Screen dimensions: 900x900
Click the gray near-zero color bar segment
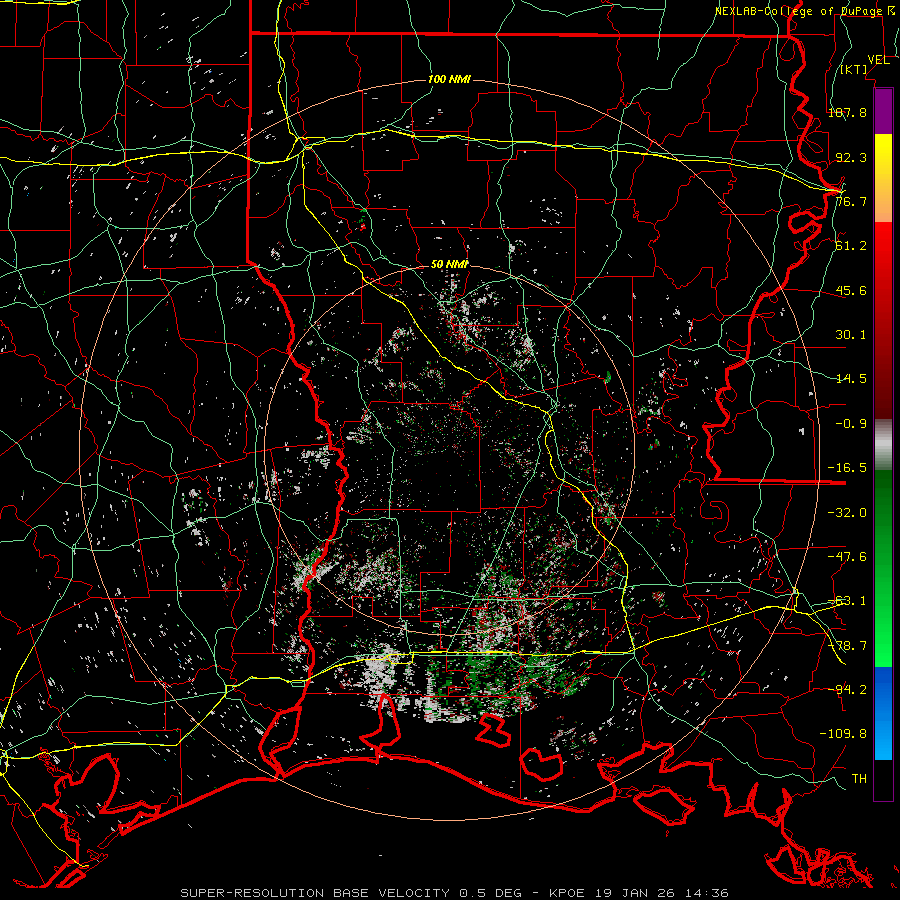pyautogui.click(x=883, y=445)
